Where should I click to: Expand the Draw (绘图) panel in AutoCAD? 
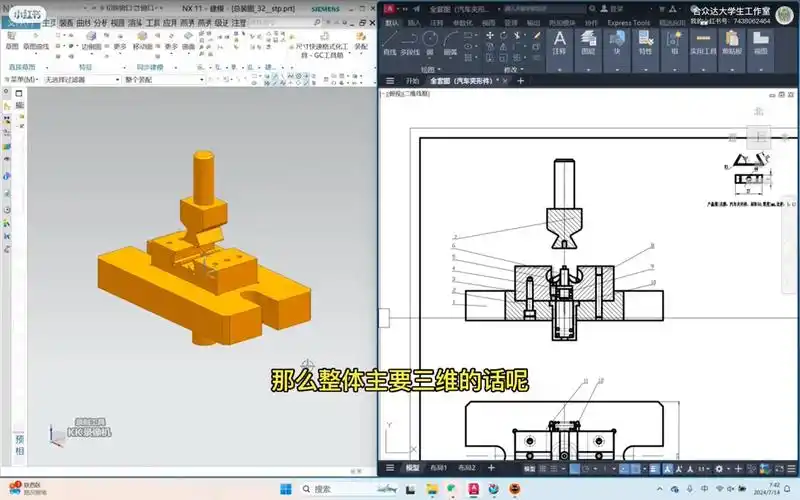click(431, 69)
